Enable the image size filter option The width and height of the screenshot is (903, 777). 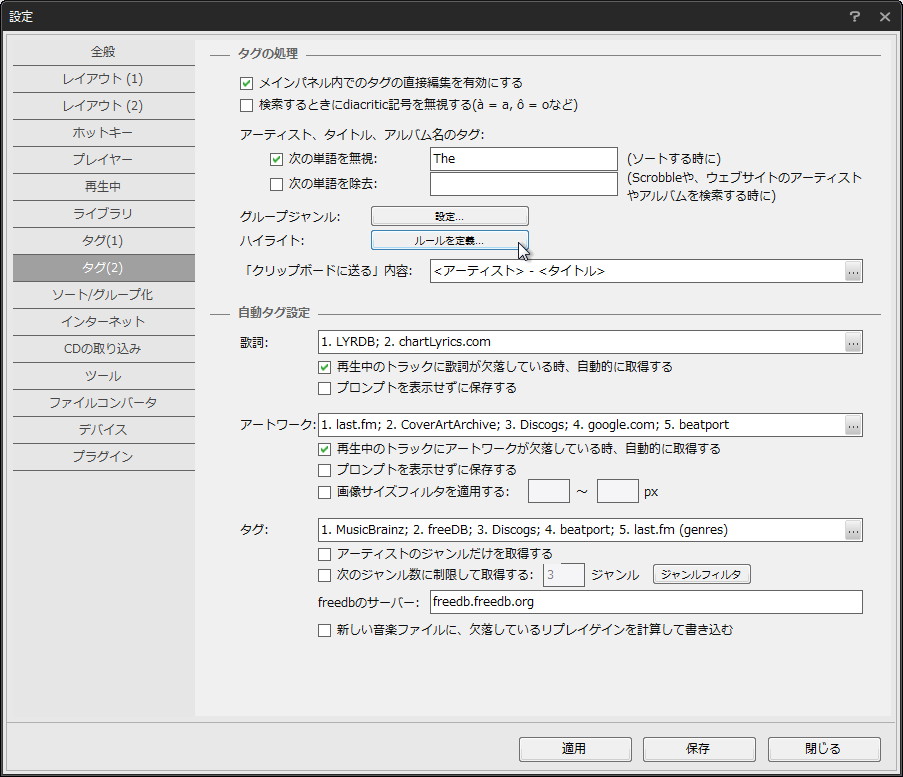point(323,490)
